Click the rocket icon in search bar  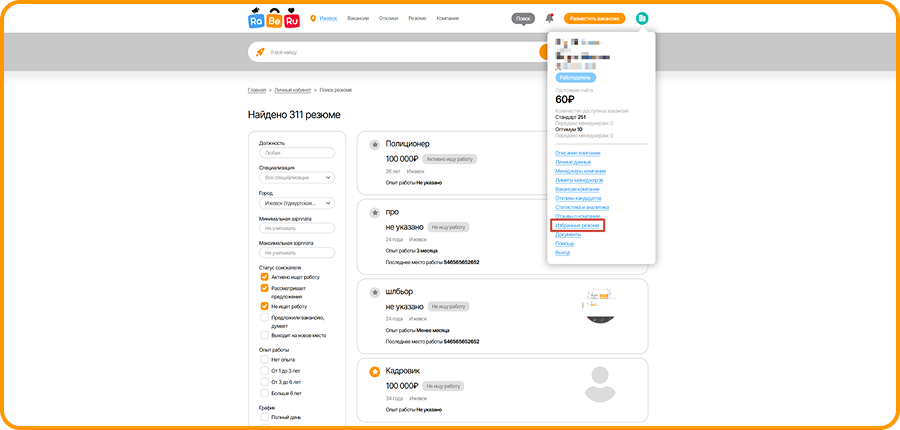click(x=260, y=52)
